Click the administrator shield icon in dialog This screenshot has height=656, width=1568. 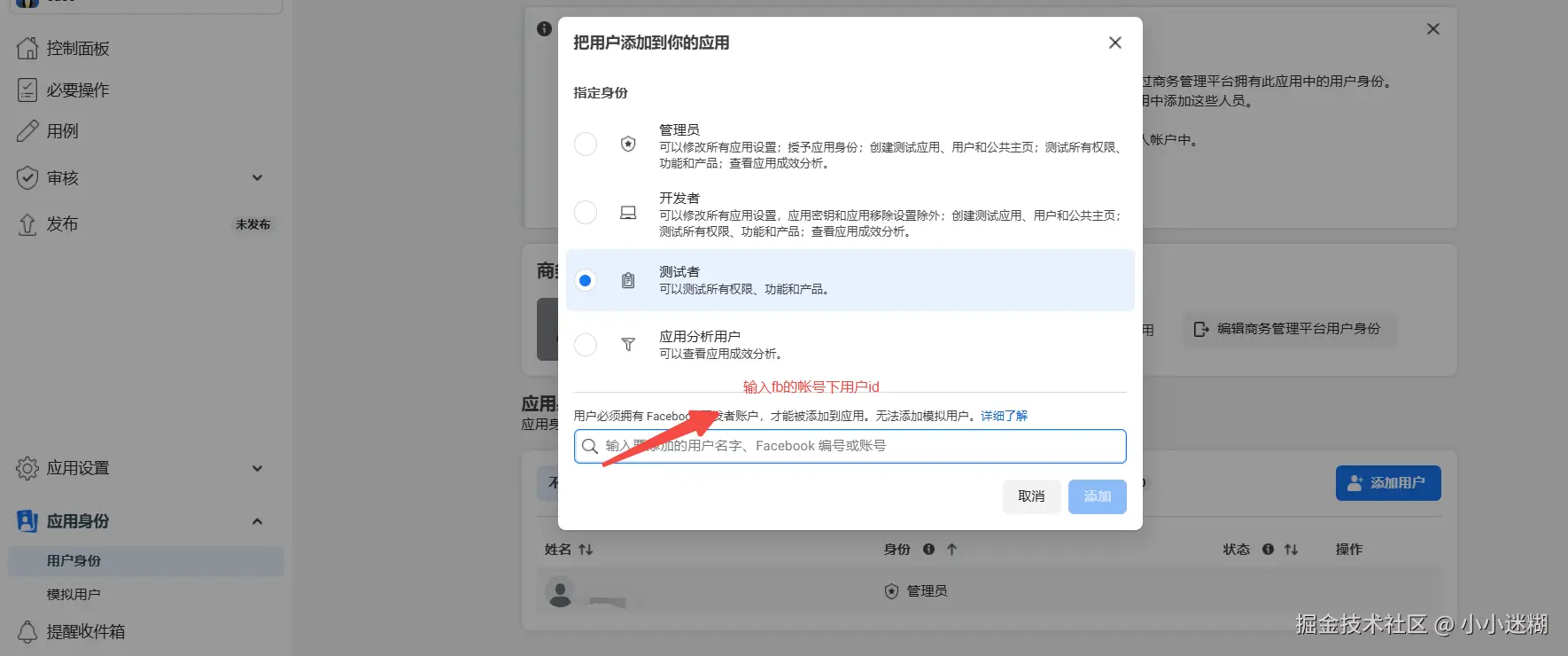pos(628,144)
